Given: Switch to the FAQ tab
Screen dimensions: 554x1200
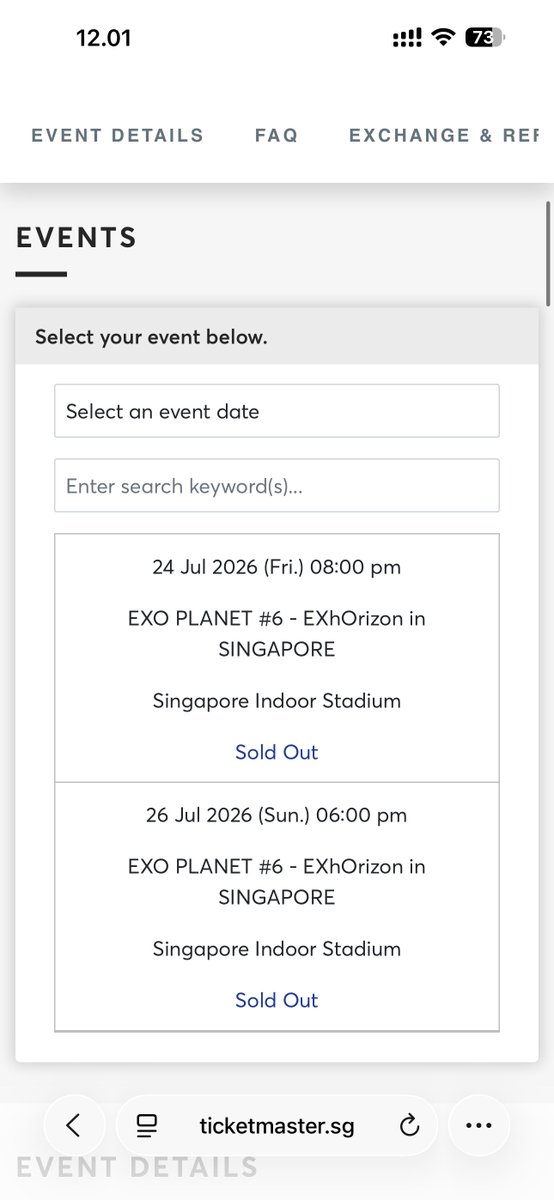Looking at the screenshot, I should pos(276,135).
